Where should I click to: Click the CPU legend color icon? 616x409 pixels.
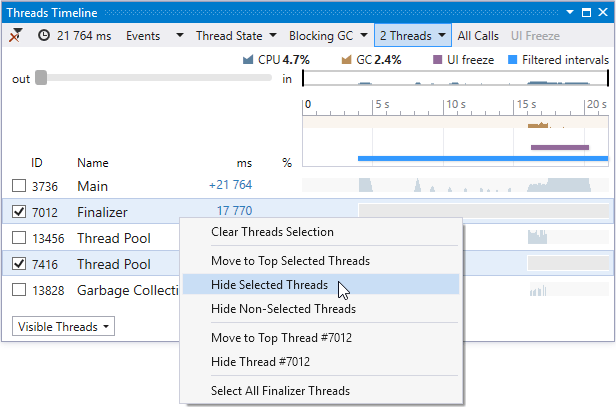click(249, 60)
